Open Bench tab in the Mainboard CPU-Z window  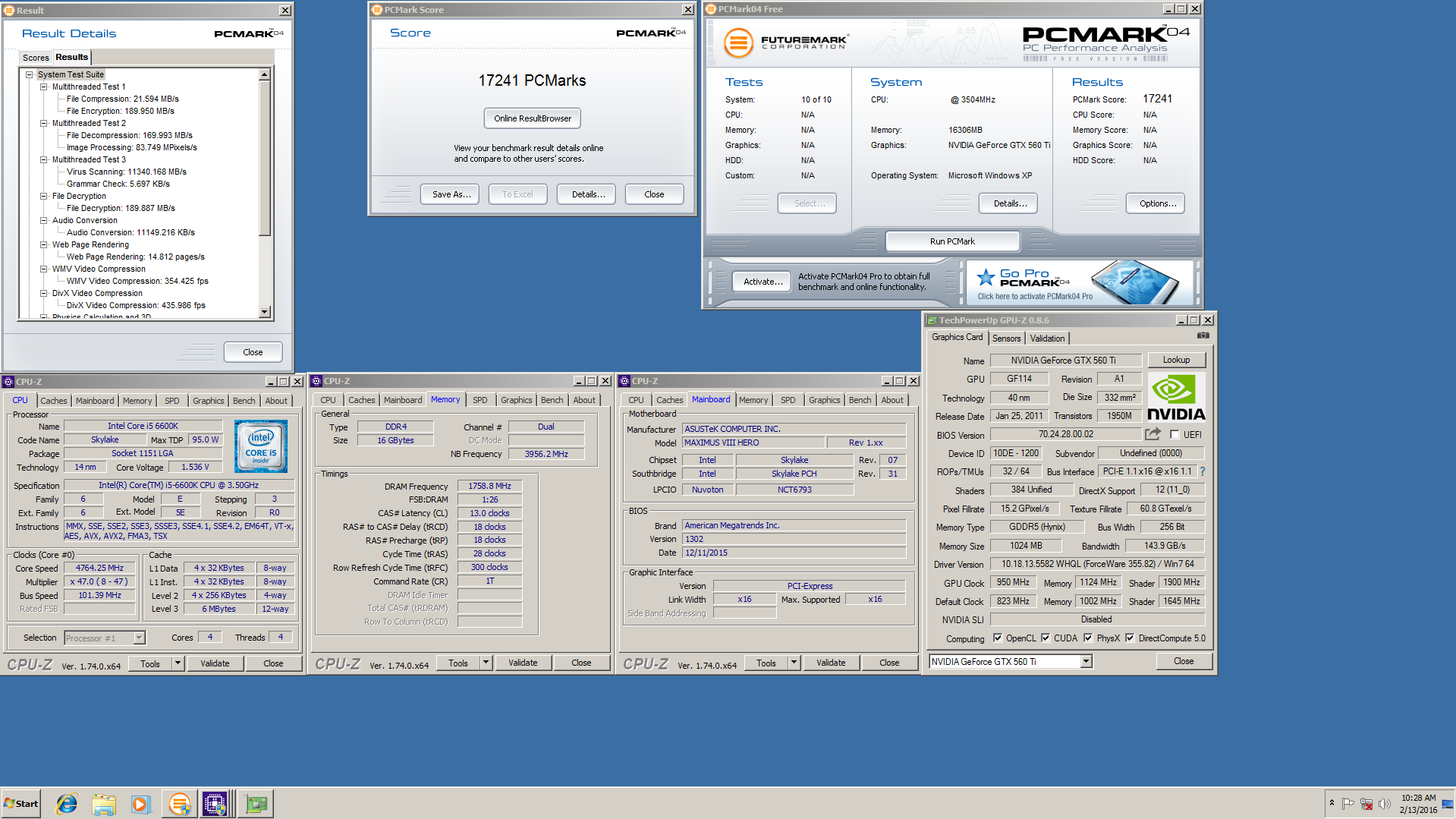click(x=860, y=400)
